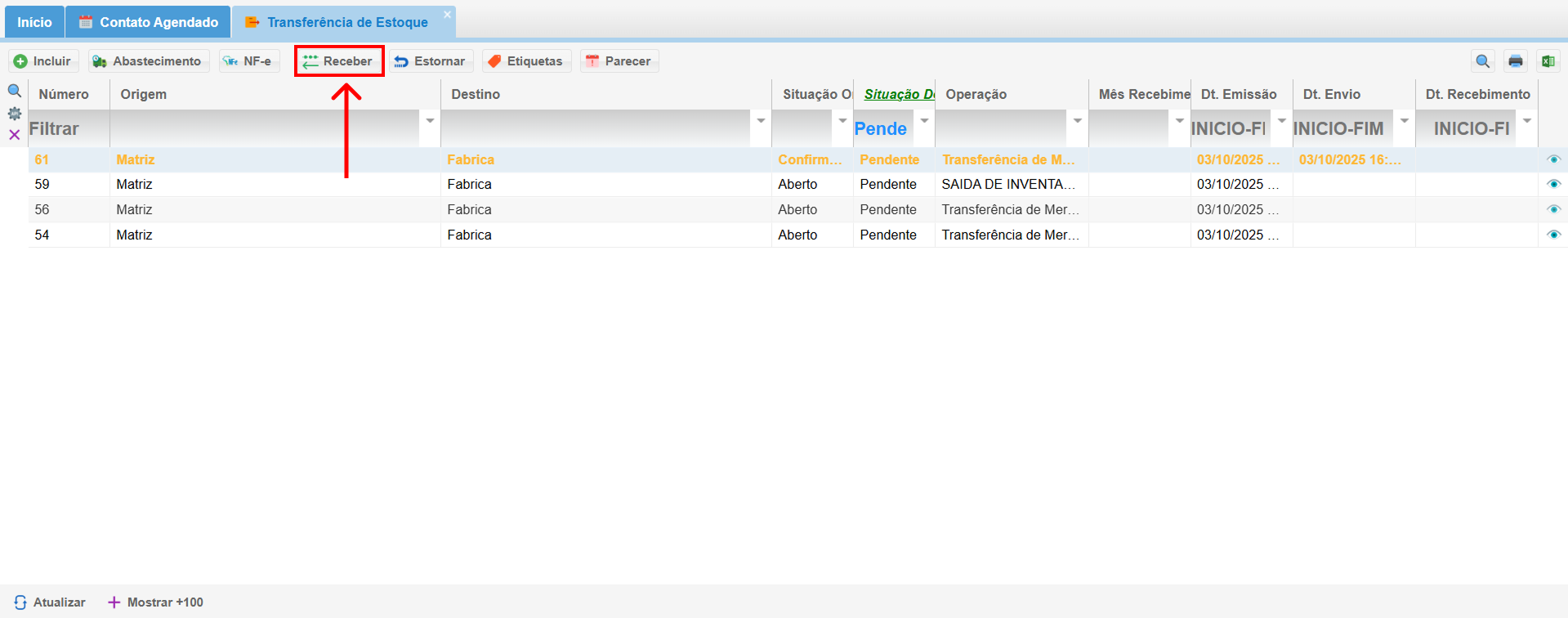Click Atualizar to refresh the list

click(50, 602)
